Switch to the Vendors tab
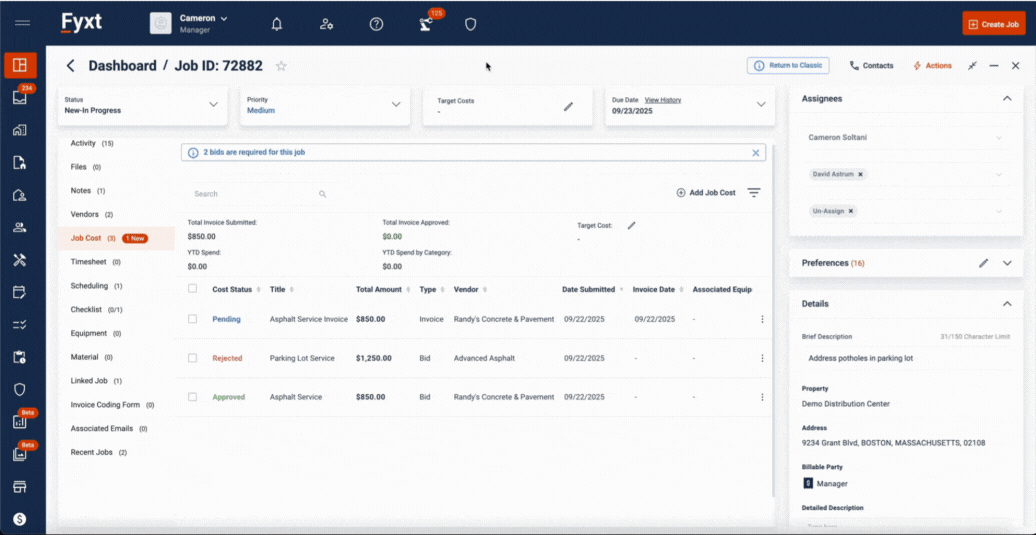Screen dimensions: 1036x535 pyautogui.click(x=85, y=214)
